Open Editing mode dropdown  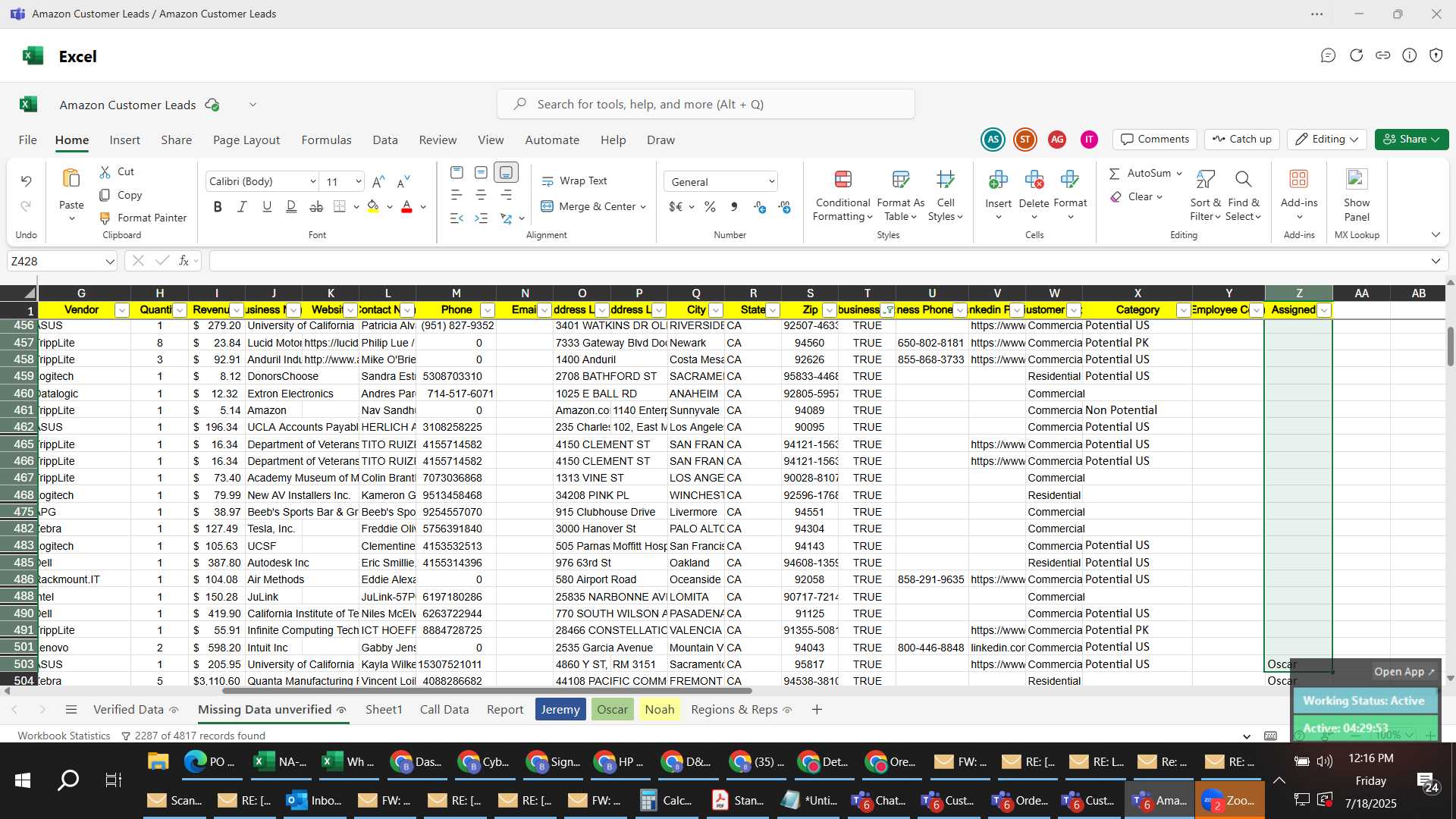pos(1326,140)
